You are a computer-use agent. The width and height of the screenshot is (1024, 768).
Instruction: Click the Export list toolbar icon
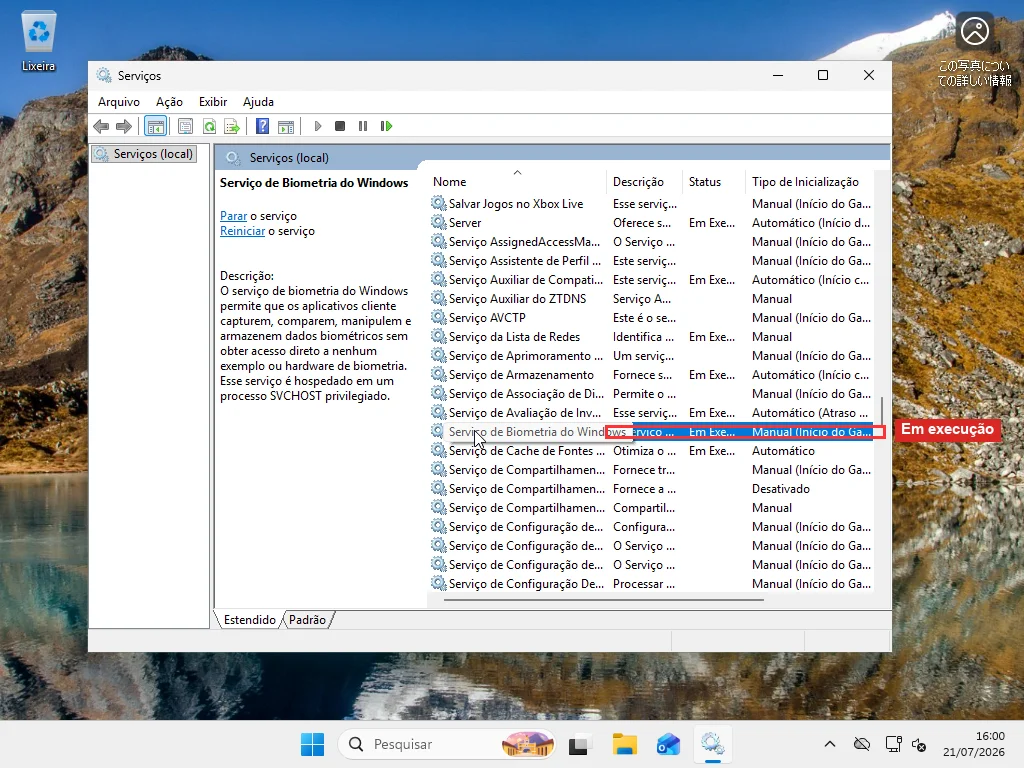coord(232,126)
